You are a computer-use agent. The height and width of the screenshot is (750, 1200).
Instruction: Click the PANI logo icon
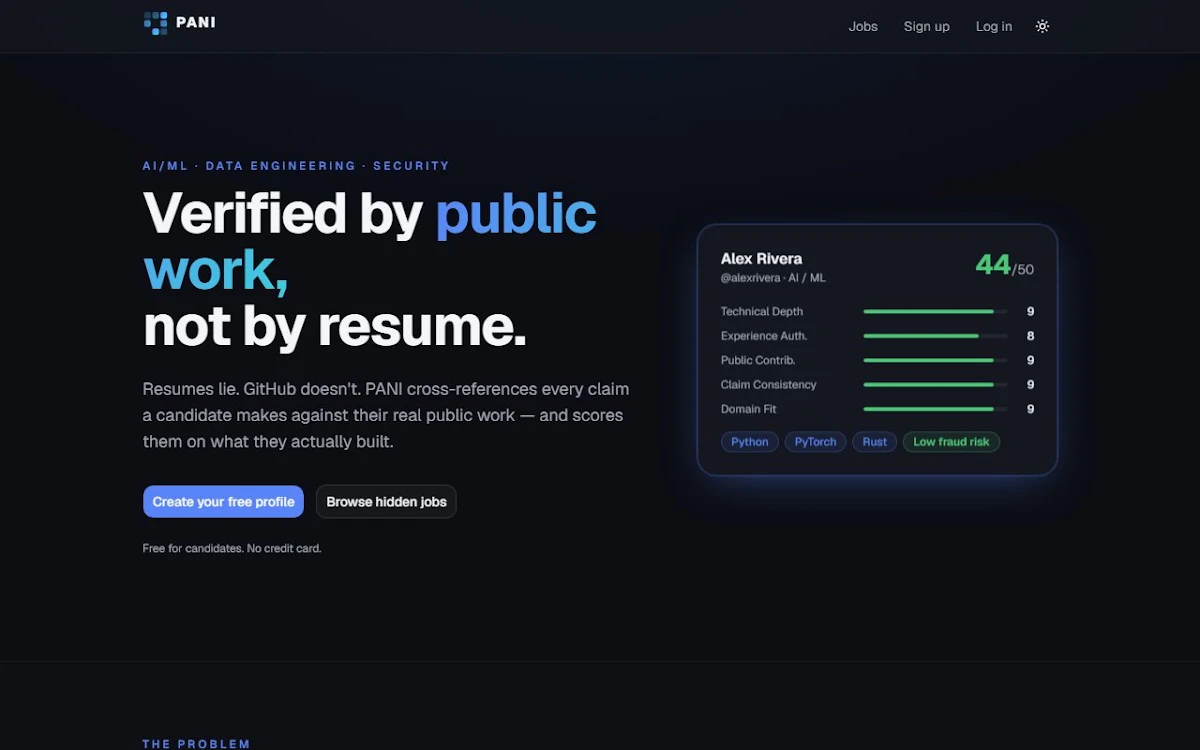tap(155, 23)
